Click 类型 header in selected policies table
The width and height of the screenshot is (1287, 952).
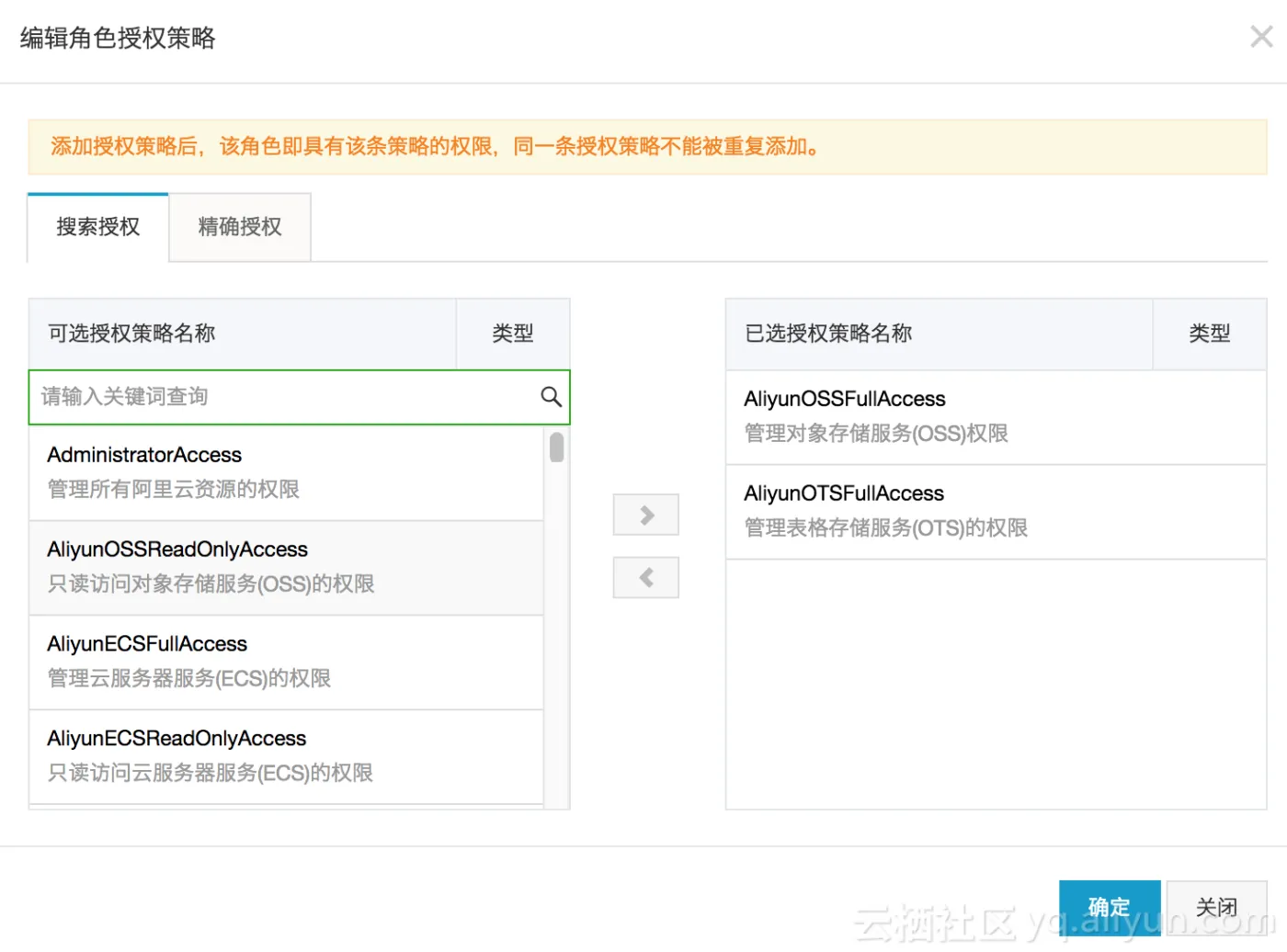(x=1210, y=334)
